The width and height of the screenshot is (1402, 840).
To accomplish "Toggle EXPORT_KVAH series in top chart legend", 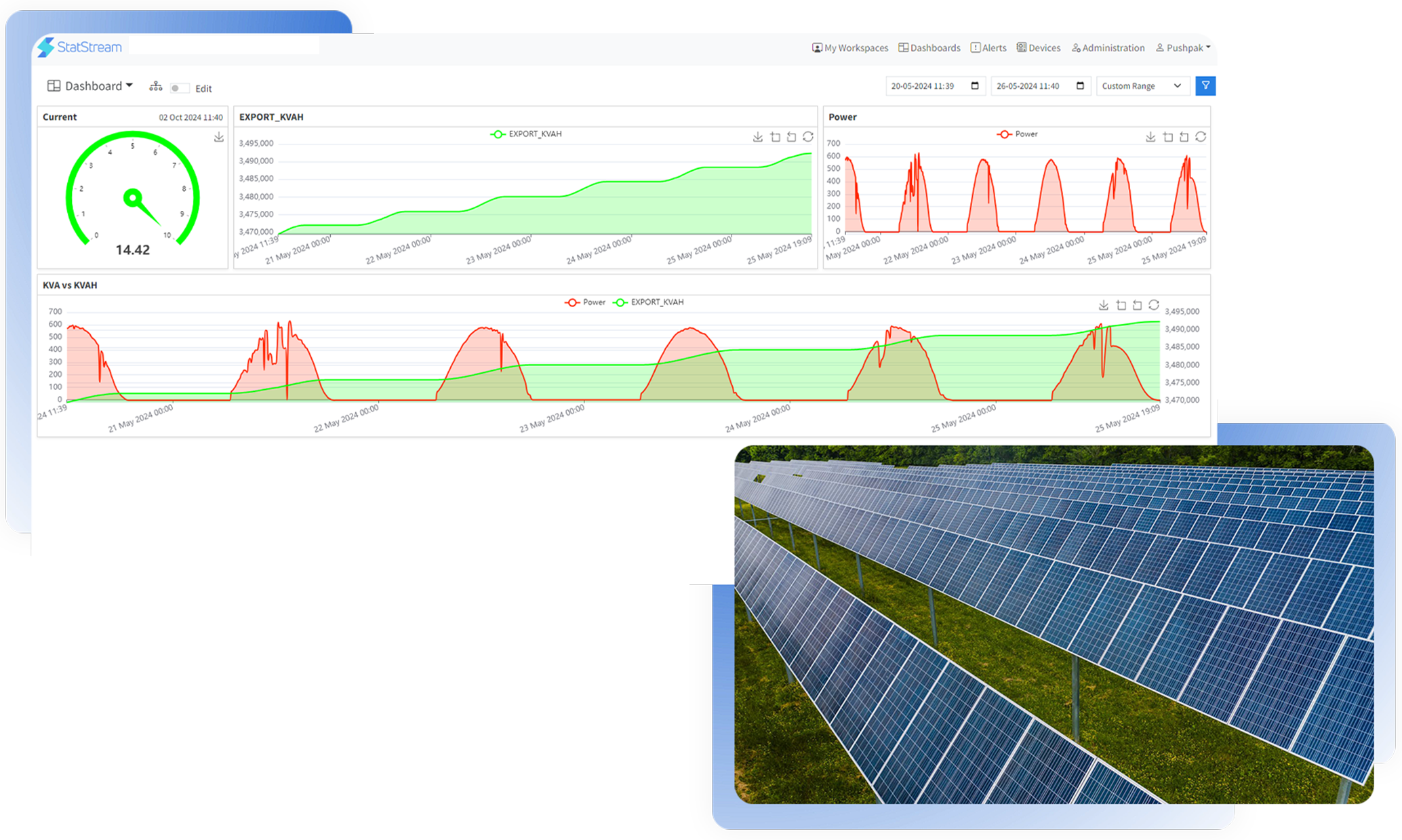I will (x=526, y=134).
